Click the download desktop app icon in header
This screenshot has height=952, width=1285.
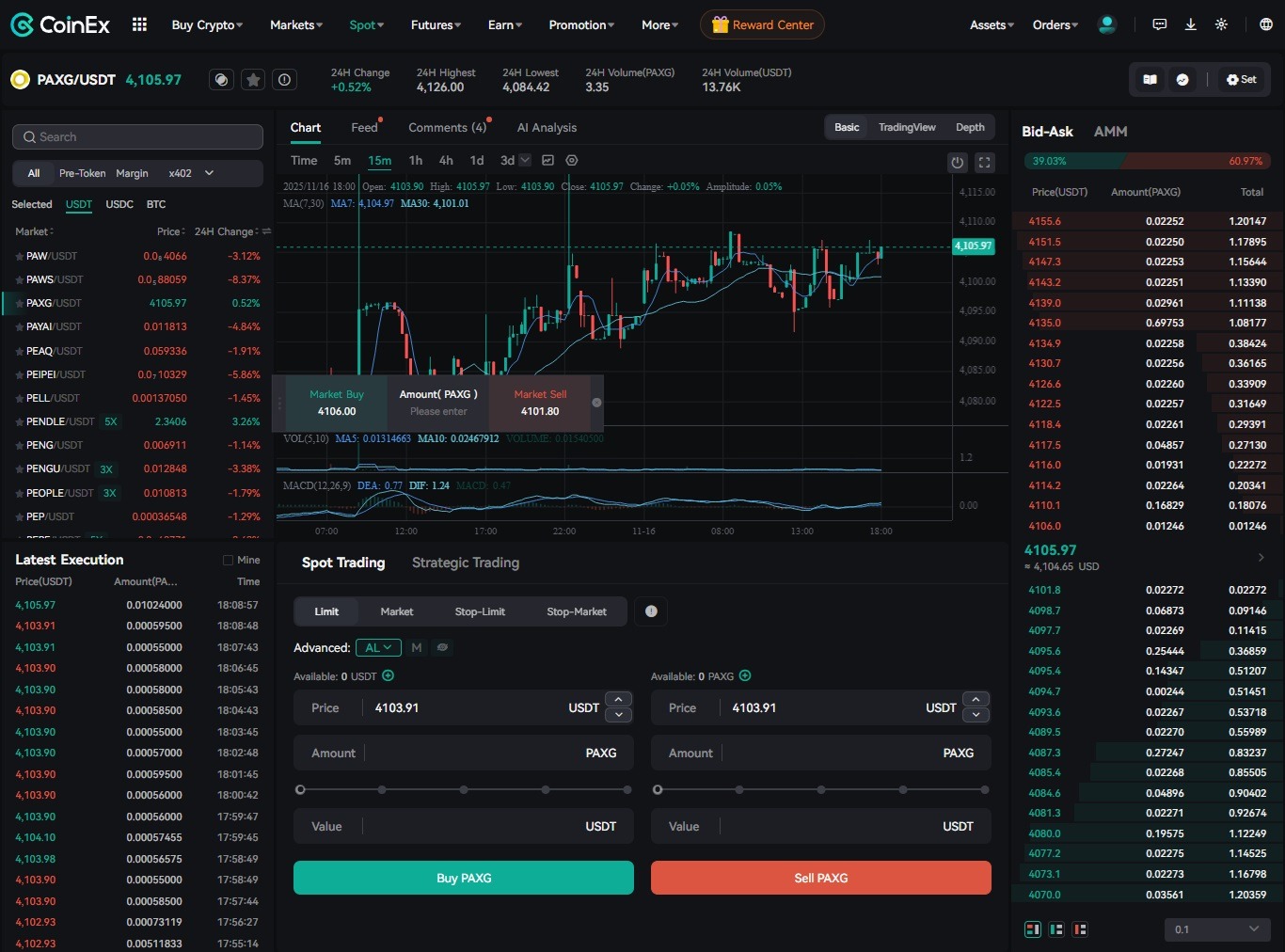[1190, 24]
